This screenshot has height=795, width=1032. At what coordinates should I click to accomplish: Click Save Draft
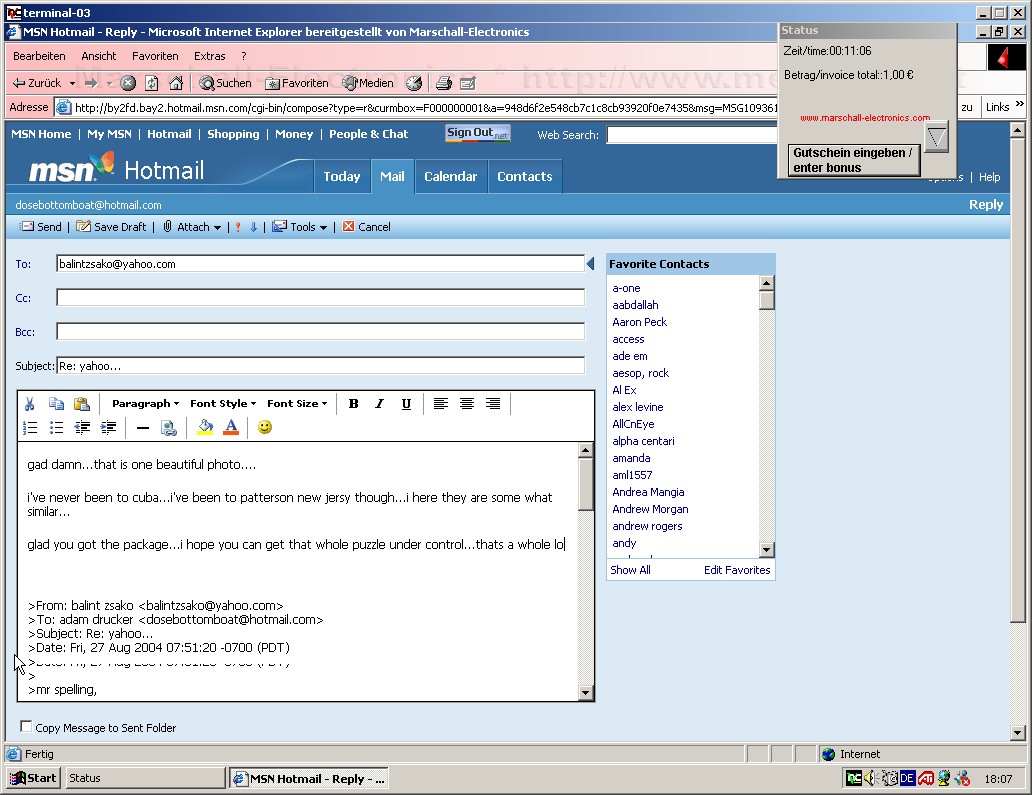pyautogui.click(x=111, y=227)
